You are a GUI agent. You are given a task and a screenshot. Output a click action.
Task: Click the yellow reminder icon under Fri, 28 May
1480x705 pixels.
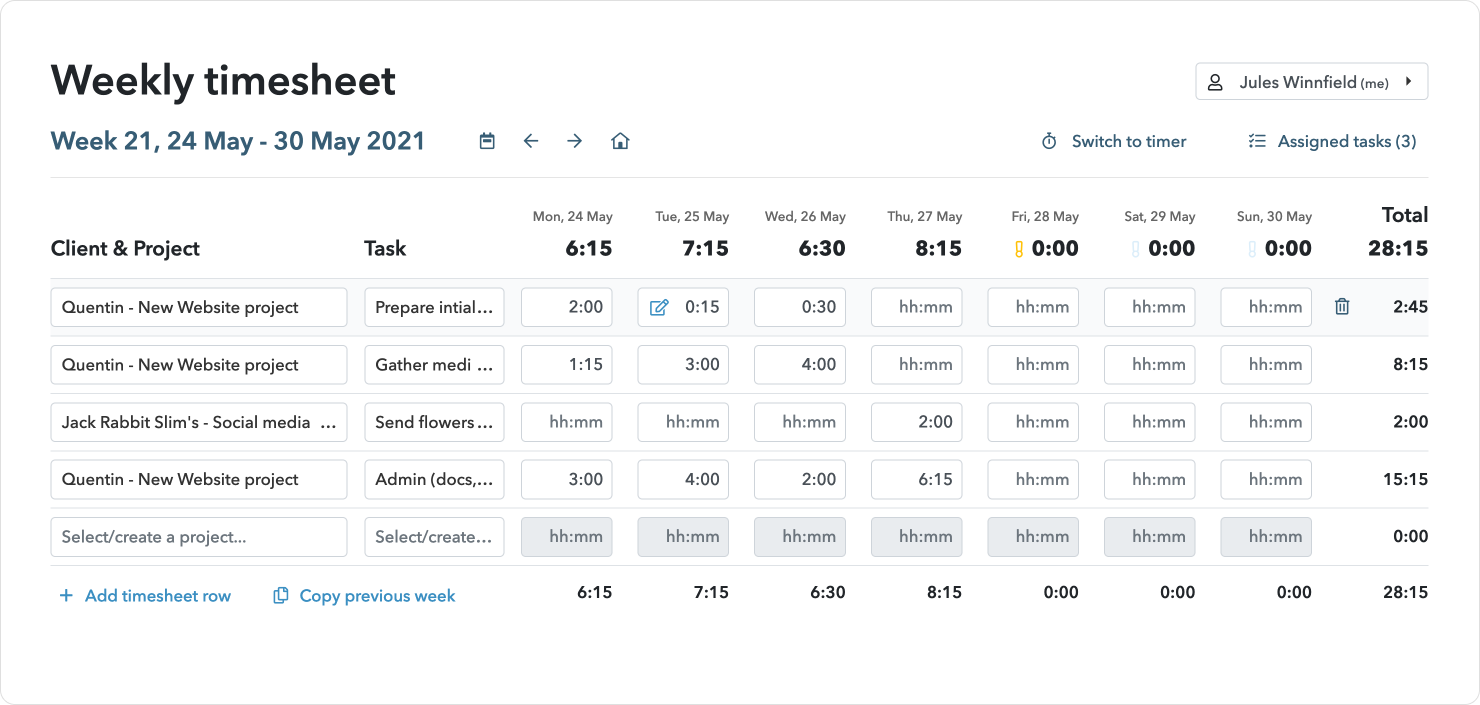(x=1017, y=248)
